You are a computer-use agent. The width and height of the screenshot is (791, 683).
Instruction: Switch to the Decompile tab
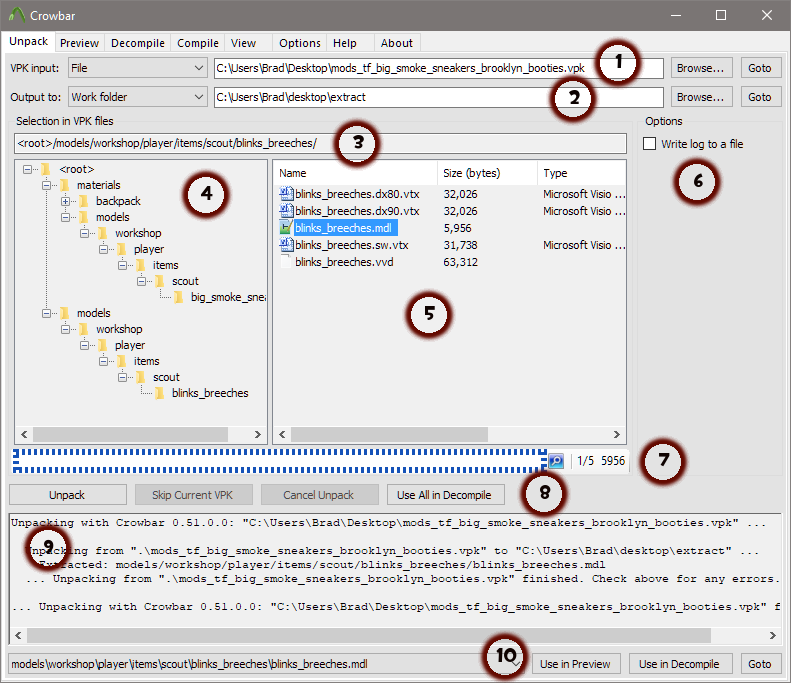pos(138,43)
